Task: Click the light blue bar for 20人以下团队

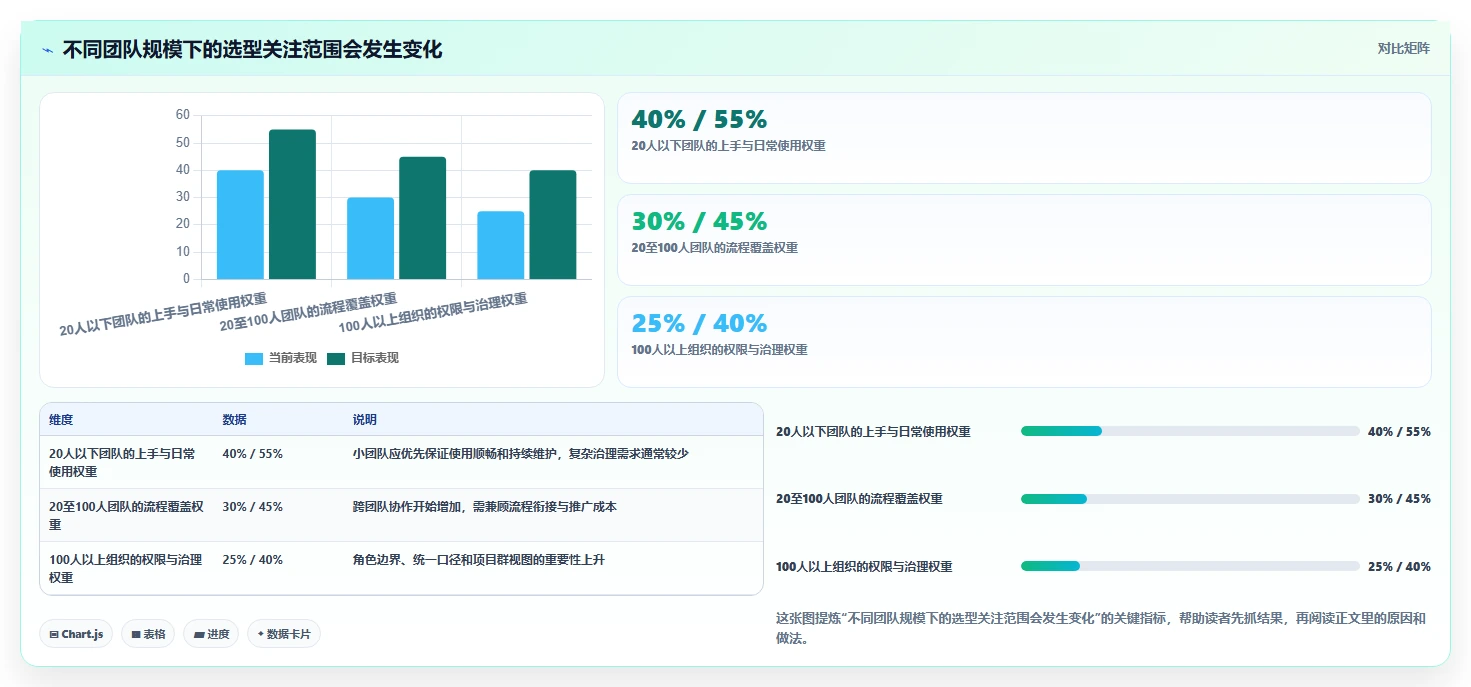Action: click(x=240, y=224)
